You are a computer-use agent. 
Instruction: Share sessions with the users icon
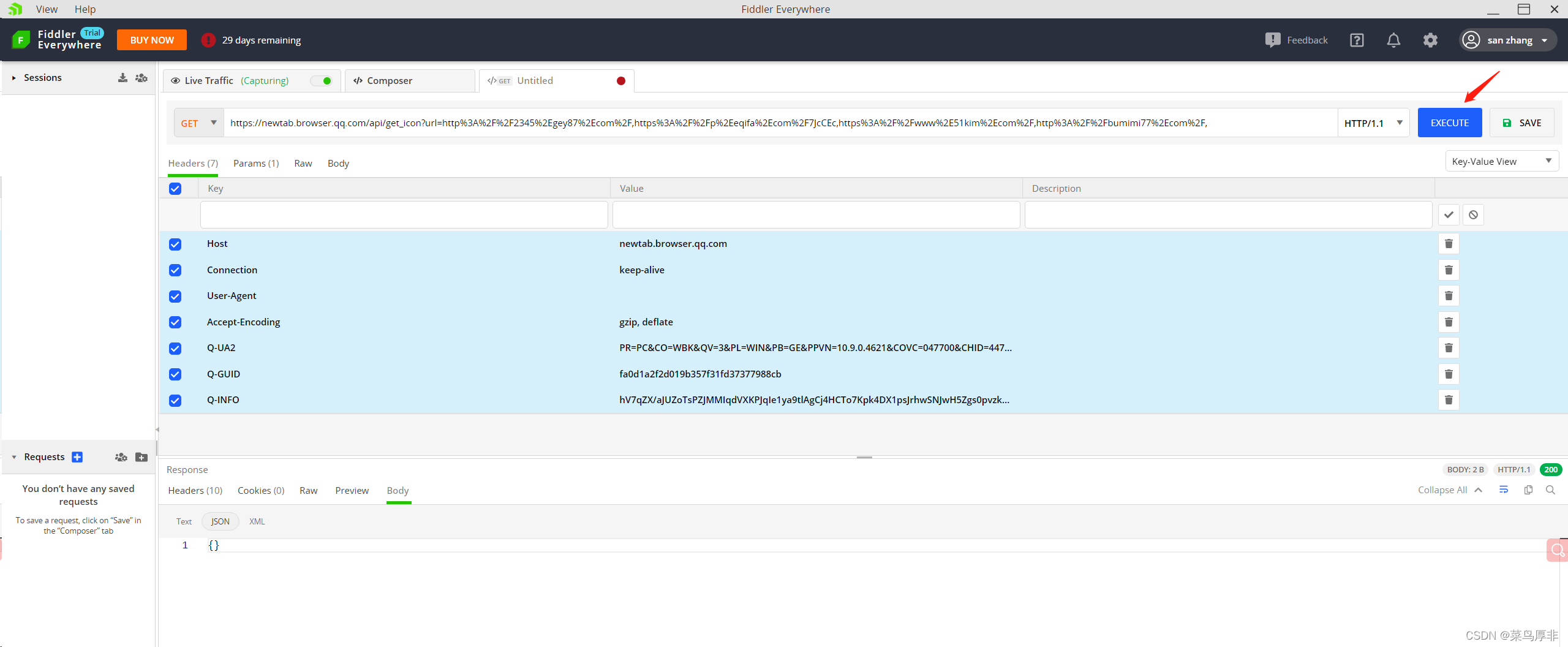point(141,78)
